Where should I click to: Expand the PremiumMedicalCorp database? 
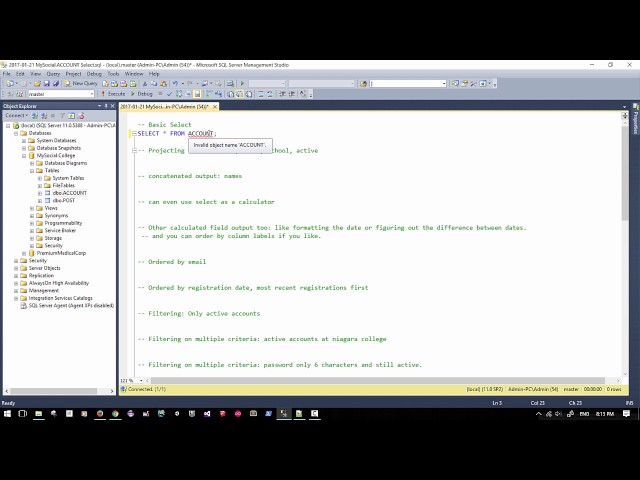(24, 253)
